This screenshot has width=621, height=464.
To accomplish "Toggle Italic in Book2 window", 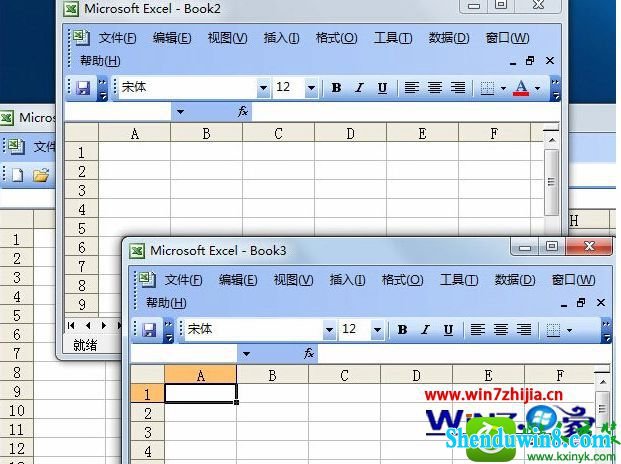I will [x=359, y=87].
